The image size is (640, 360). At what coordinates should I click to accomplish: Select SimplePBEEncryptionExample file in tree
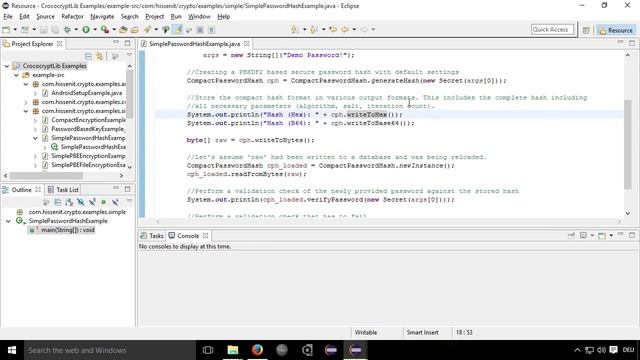coord(88,156)
